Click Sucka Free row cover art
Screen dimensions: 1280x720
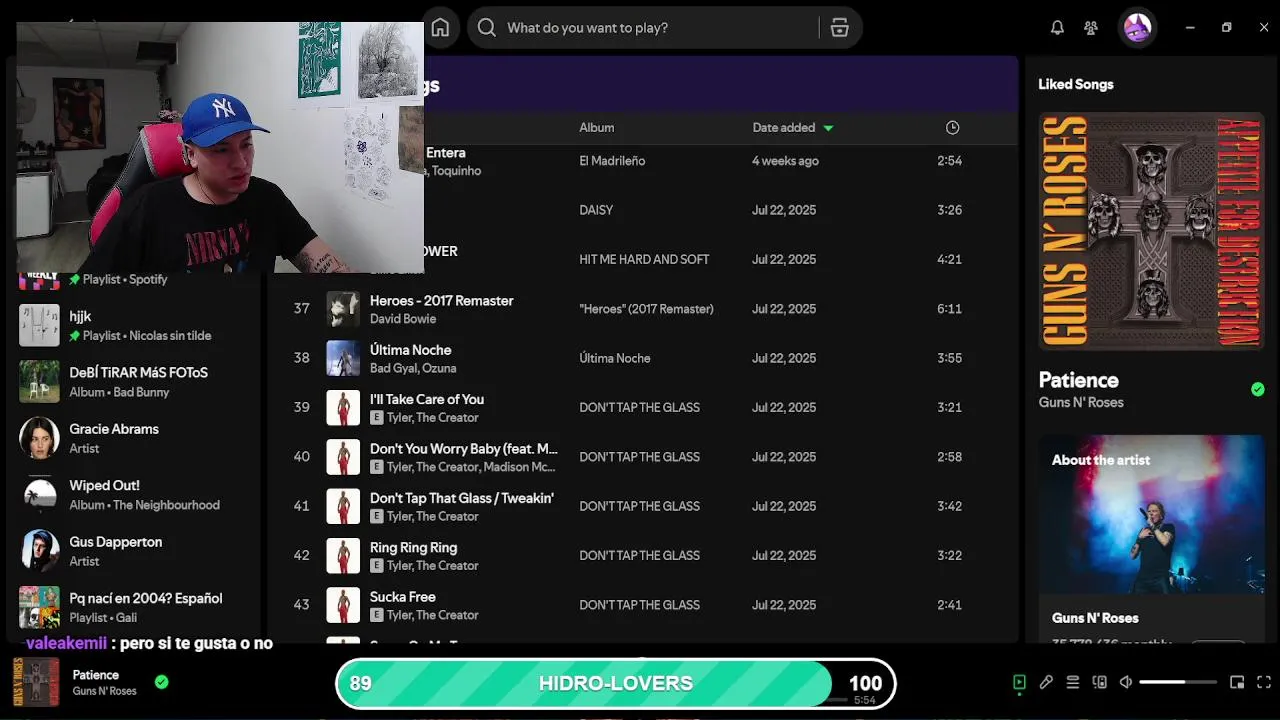click(343, 605)
